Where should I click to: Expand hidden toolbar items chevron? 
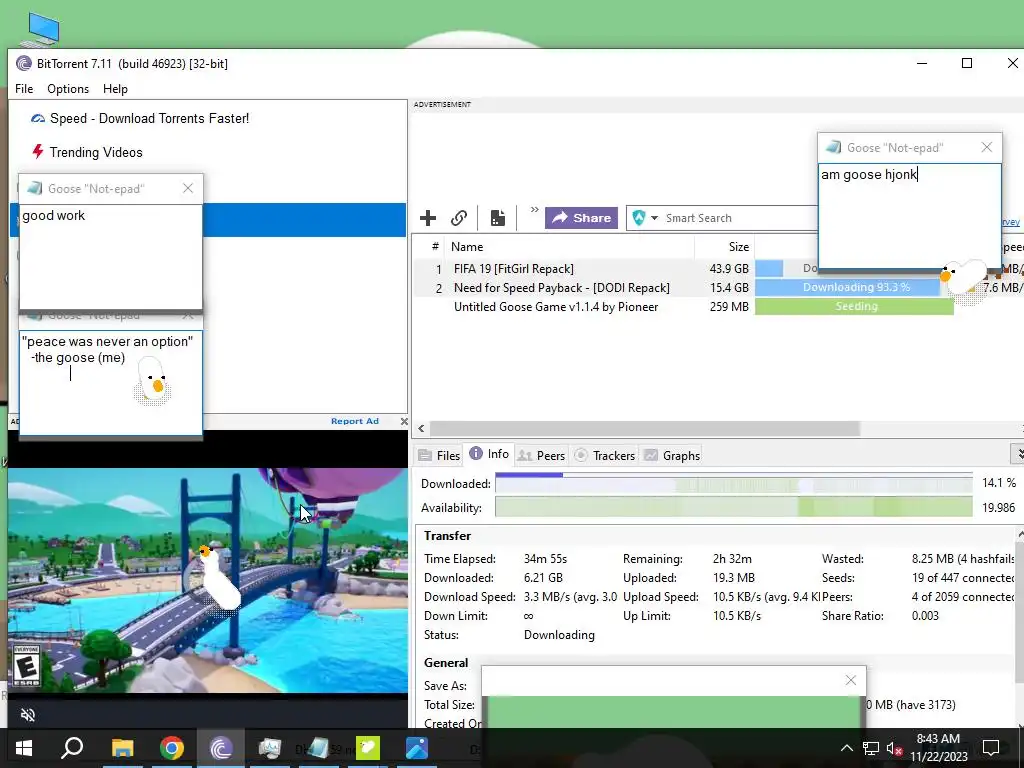click(x=534, y=210)
